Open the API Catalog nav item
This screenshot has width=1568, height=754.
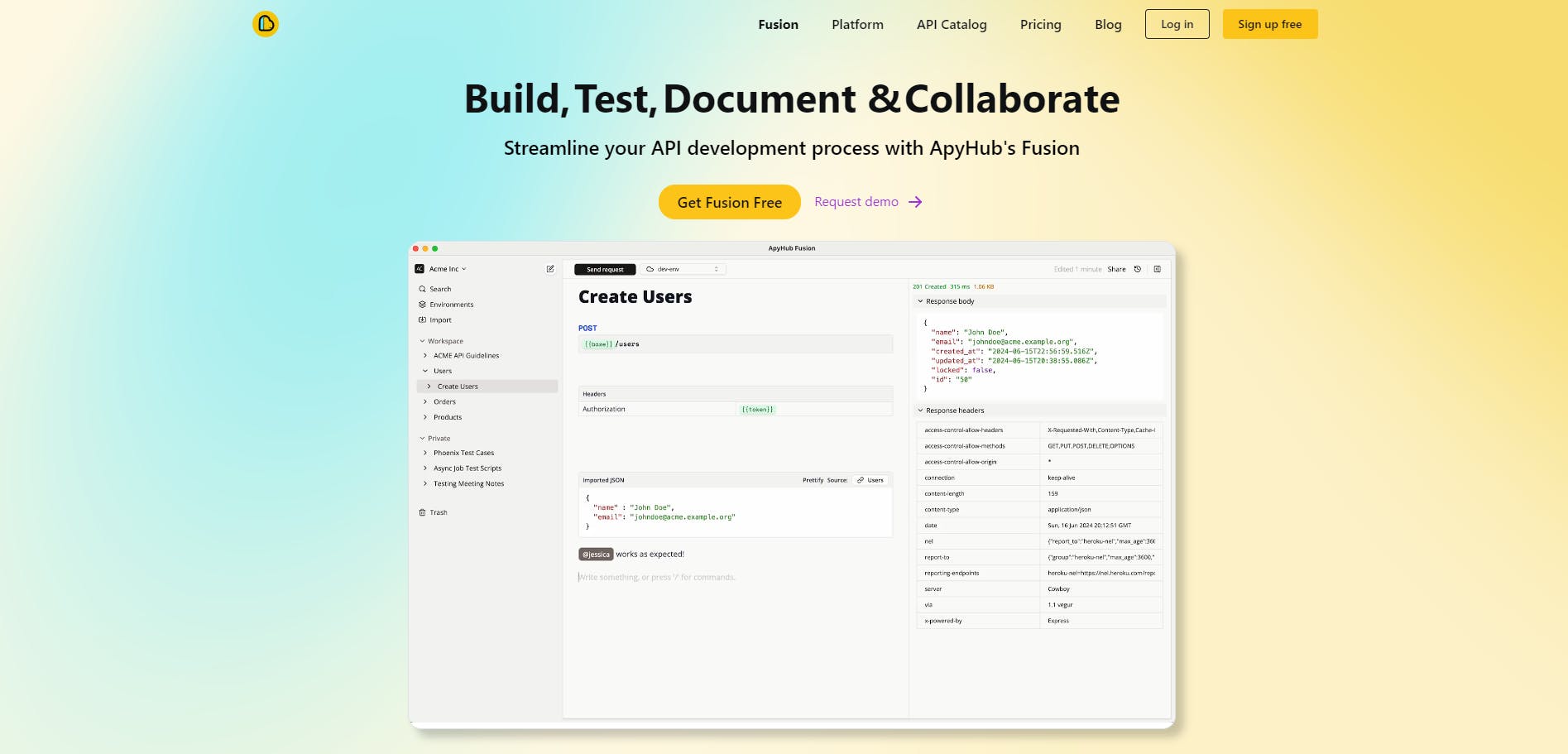[x=952, y=25]
